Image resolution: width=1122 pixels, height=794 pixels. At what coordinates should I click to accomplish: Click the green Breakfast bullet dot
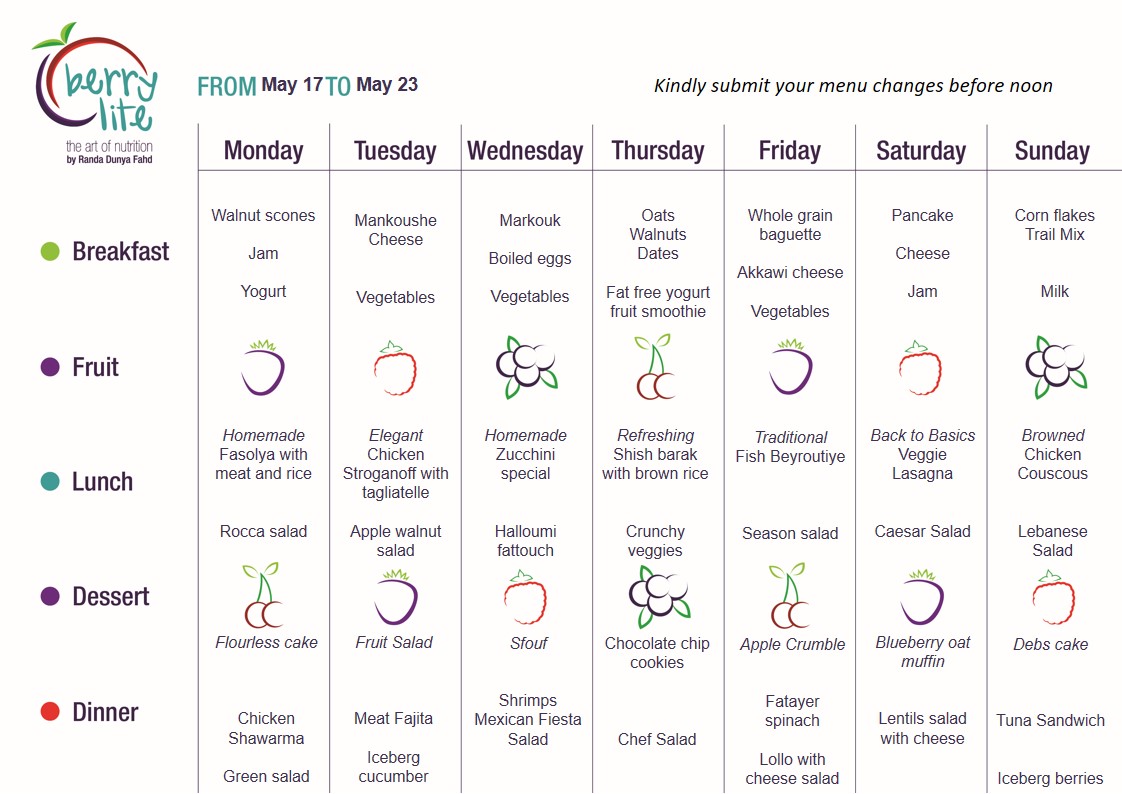(50, 252)
